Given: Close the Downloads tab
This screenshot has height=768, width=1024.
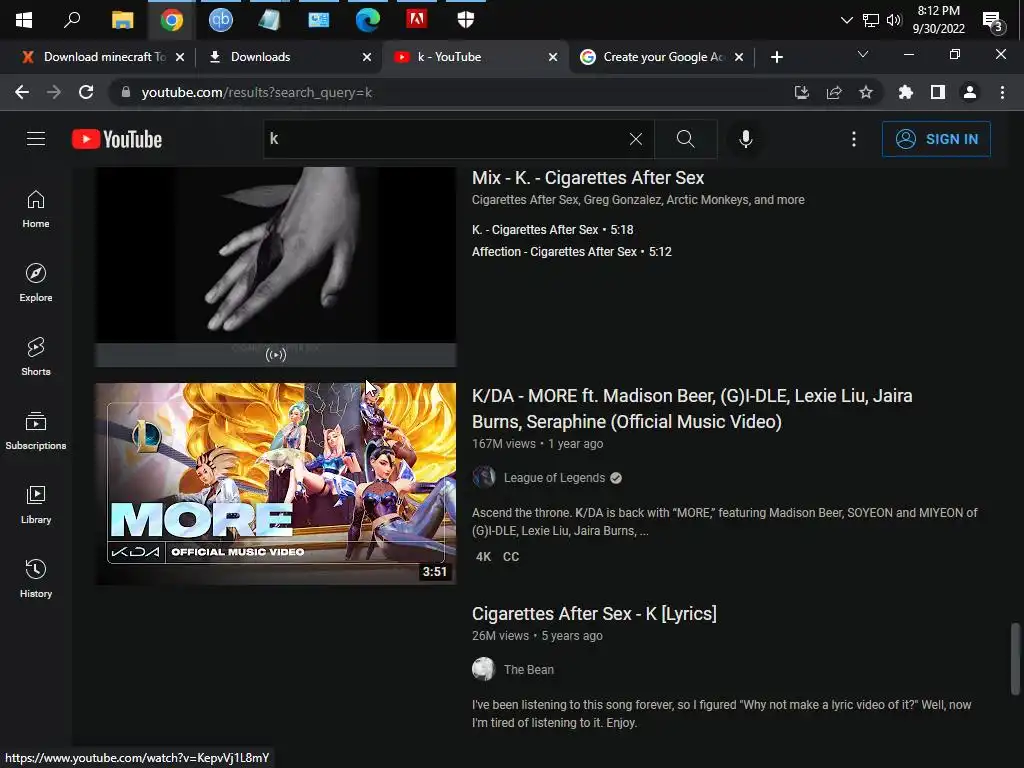Looking at the screenshot, I should point(367,57).
